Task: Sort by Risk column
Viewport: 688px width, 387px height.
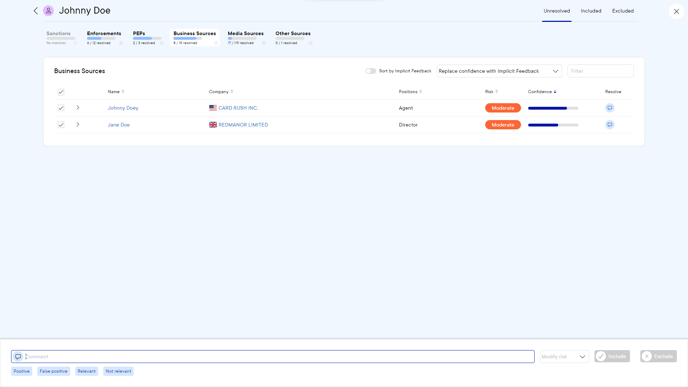Action: 496,92
